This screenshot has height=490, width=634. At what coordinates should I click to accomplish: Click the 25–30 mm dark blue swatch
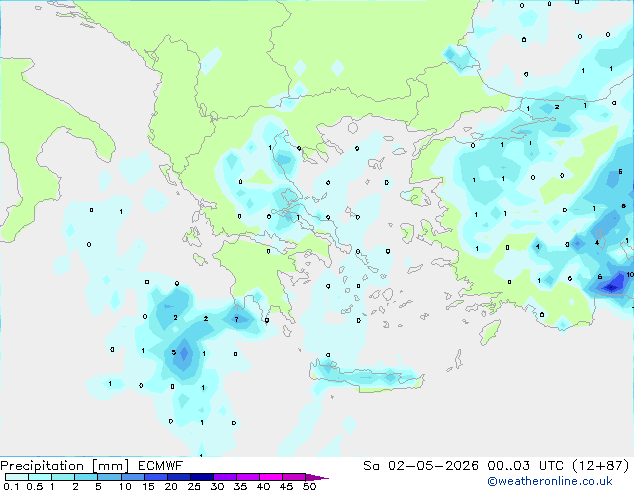pyautogui.click(x=201, y=477)
